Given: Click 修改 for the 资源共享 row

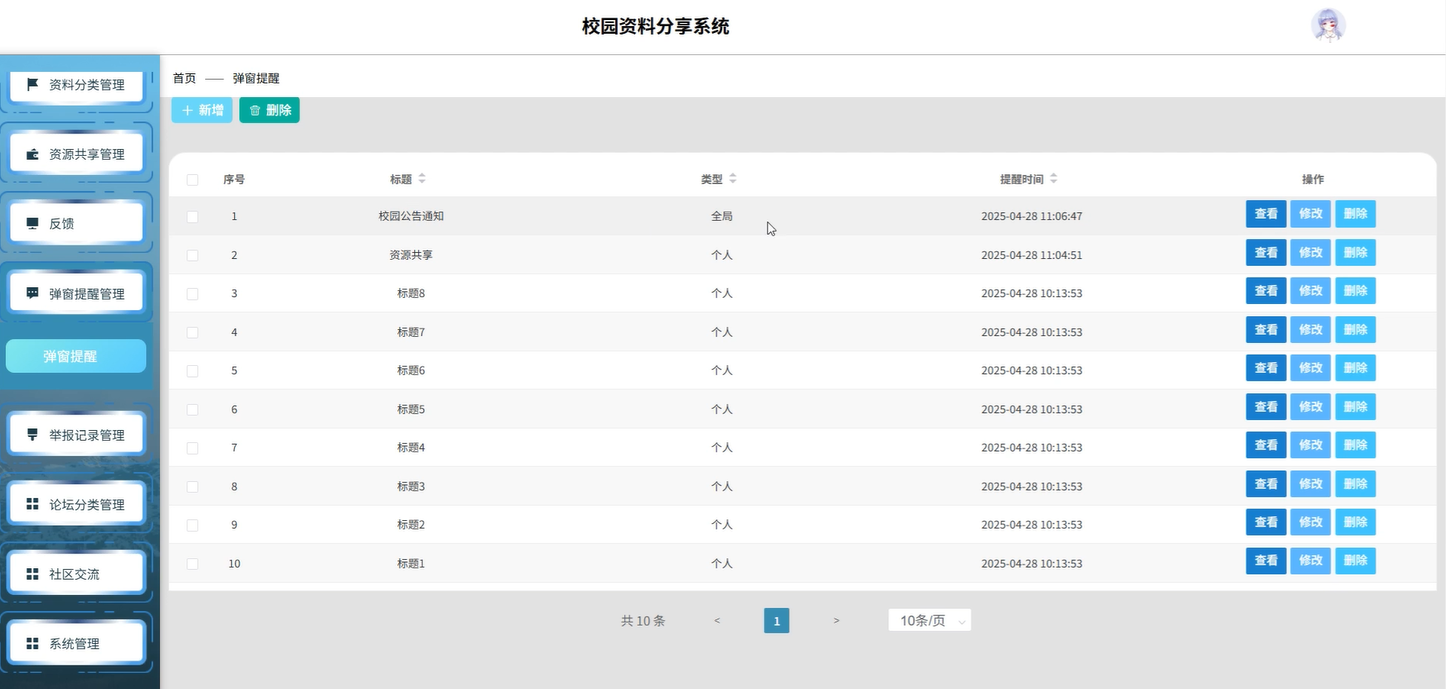Looking at the screenshot, I should click(1311, 252).
